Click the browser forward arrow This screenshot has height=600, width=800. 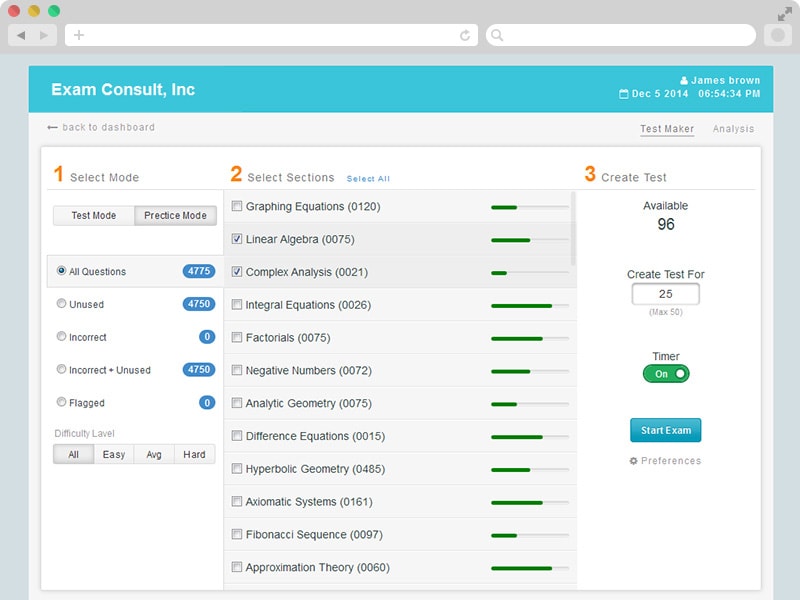[x=44, y=35]
